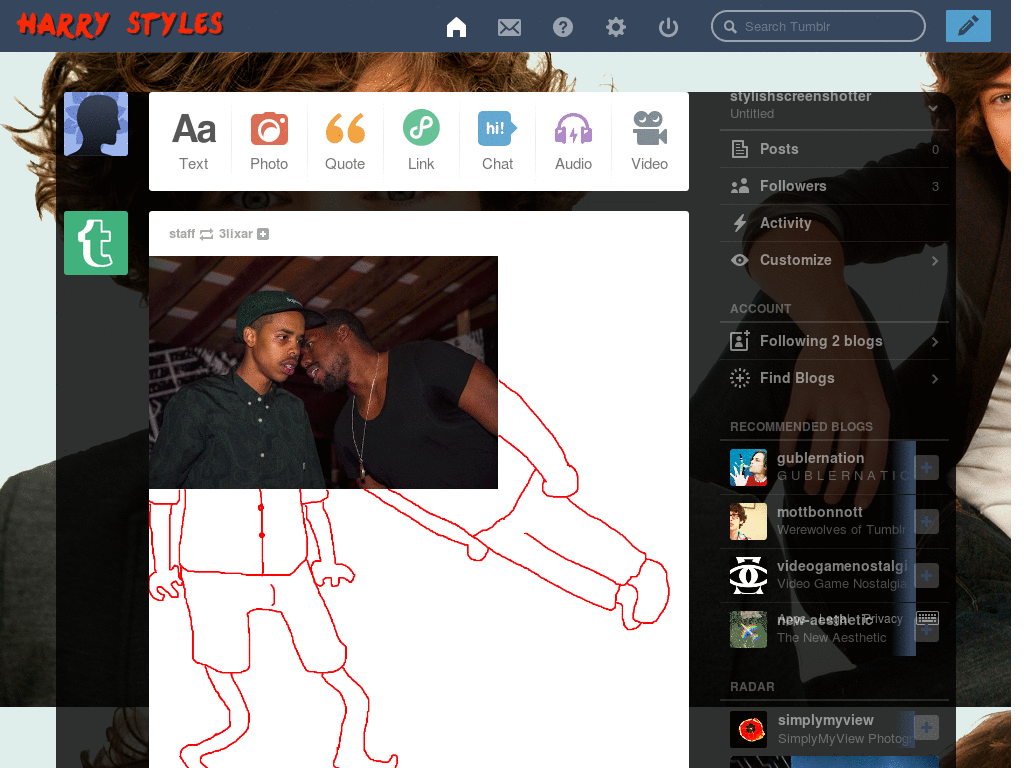Open the Followers list
Image resolution: width=1024 pixels, height=768 pixels.
834,186
